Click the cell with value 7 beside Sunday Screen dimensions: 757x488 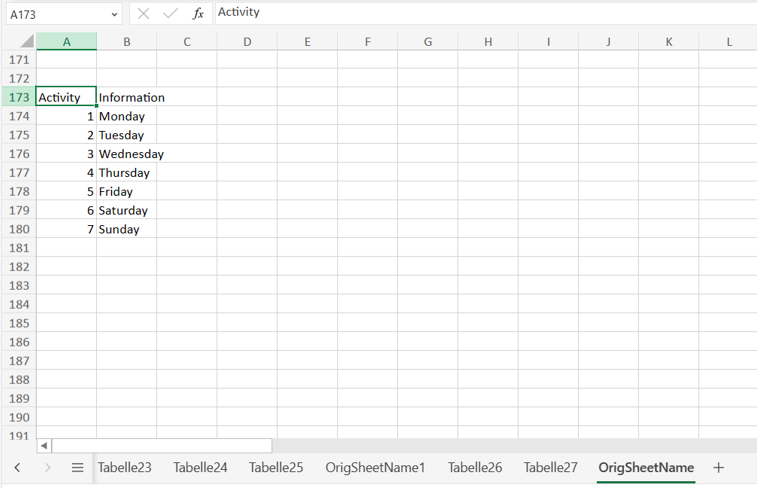66,229
